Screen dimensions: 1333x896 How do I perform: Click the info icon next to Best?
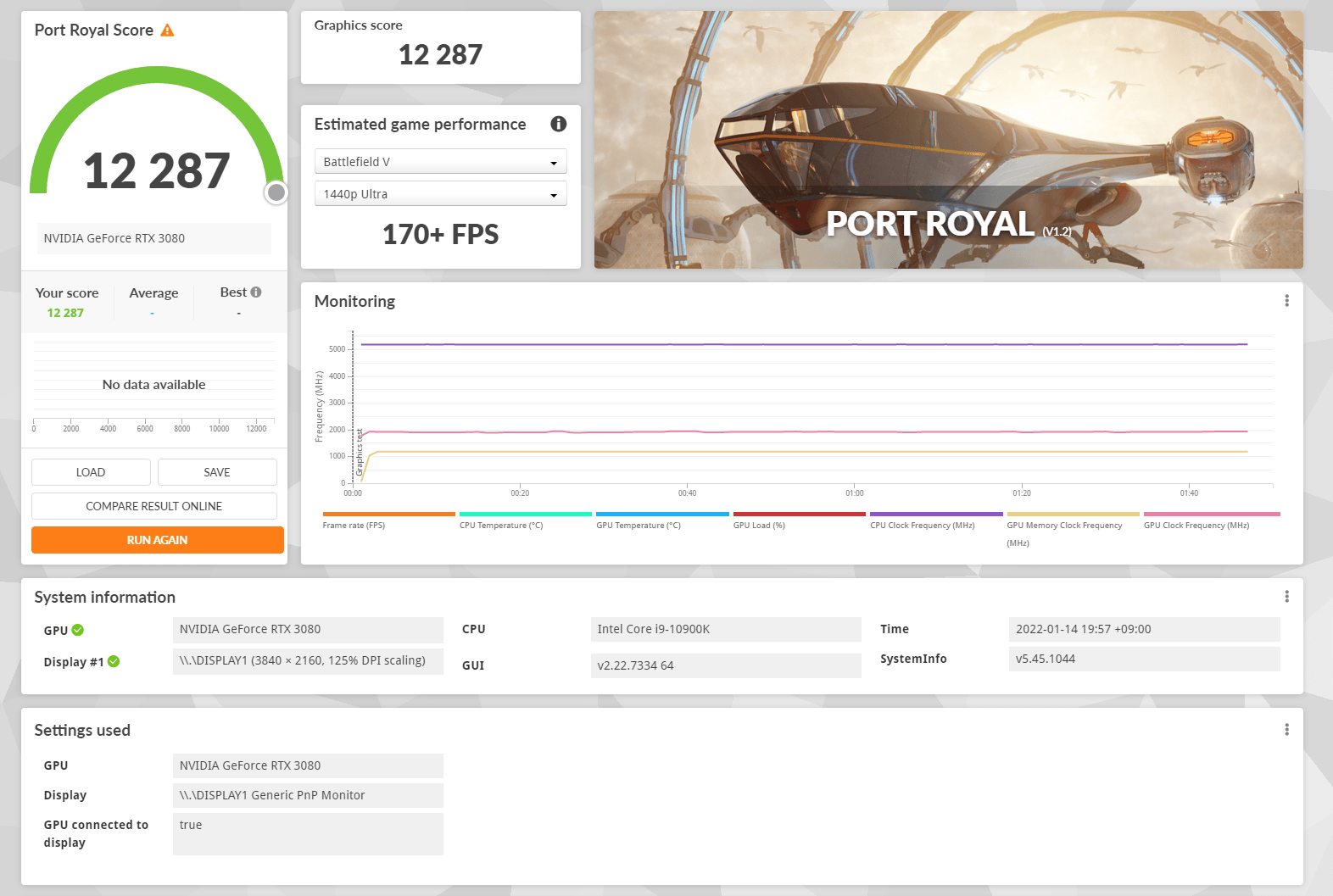(x=256, y=292)
